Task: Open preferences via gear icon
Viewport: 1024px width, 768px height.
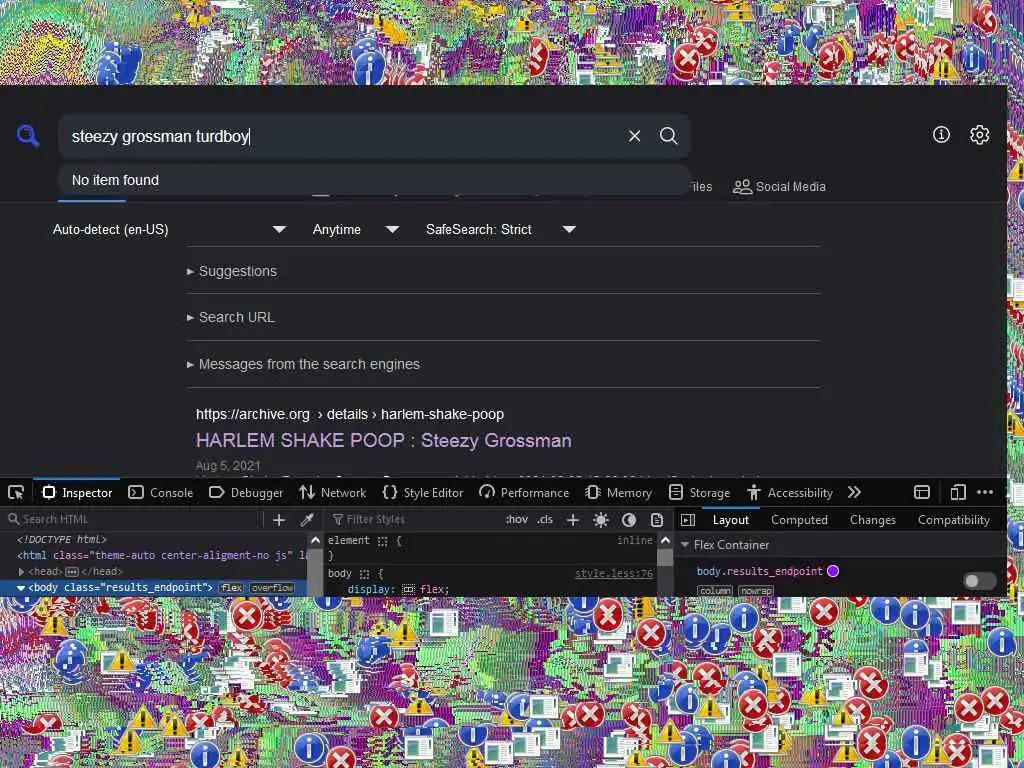Action: [x=979, y=135]
